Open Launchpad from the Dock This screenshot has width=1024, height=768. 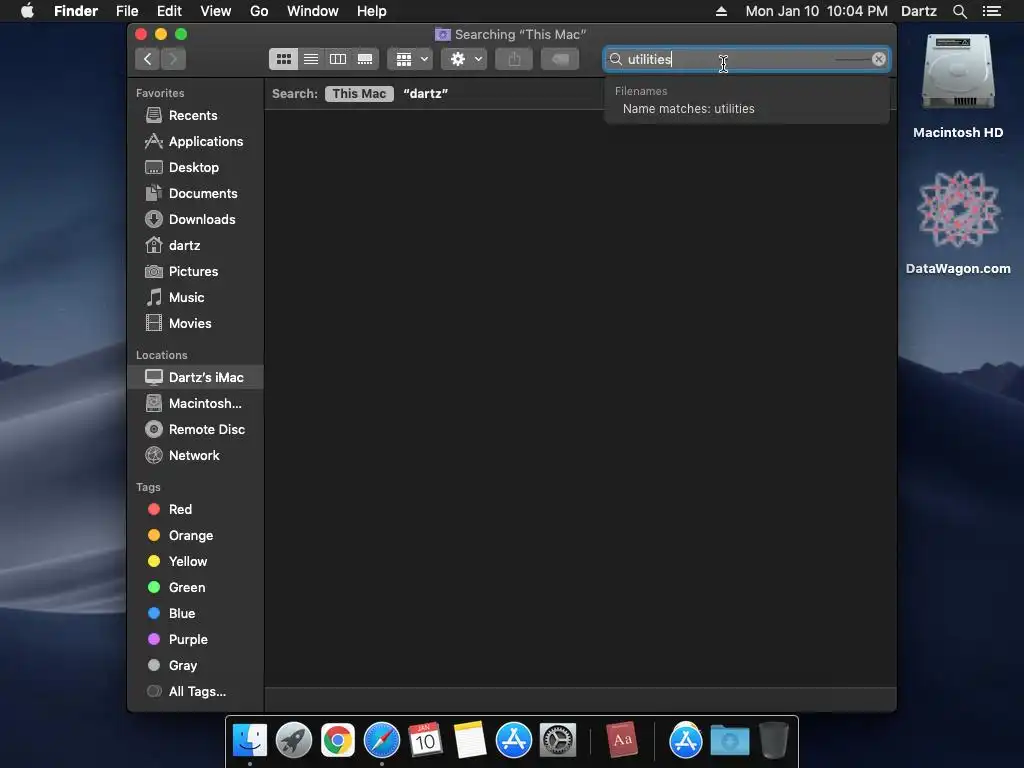click(x=294, y=741)
